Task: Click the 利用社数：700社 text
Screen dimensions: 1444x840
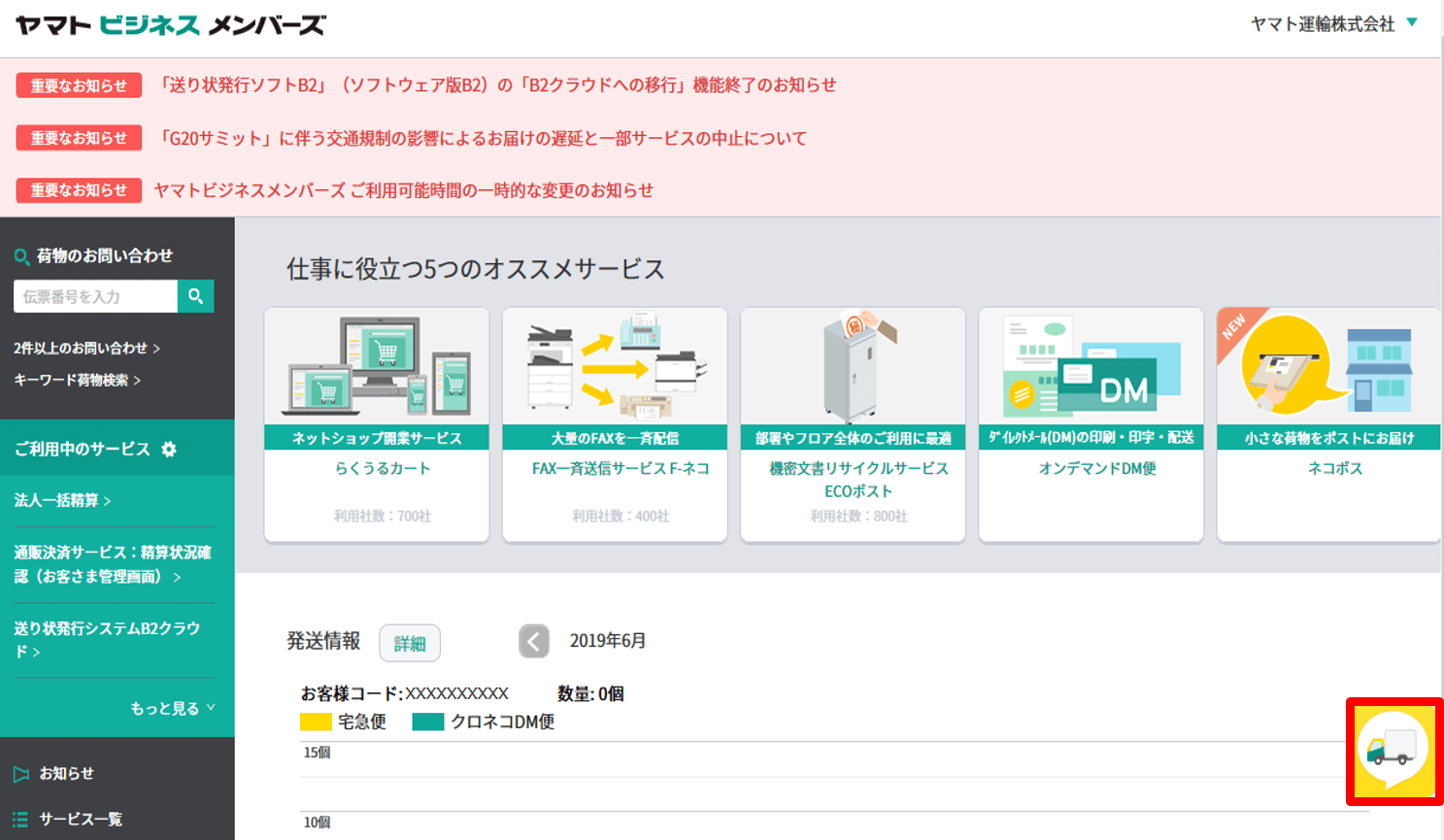Action: (x=383, y=517)
